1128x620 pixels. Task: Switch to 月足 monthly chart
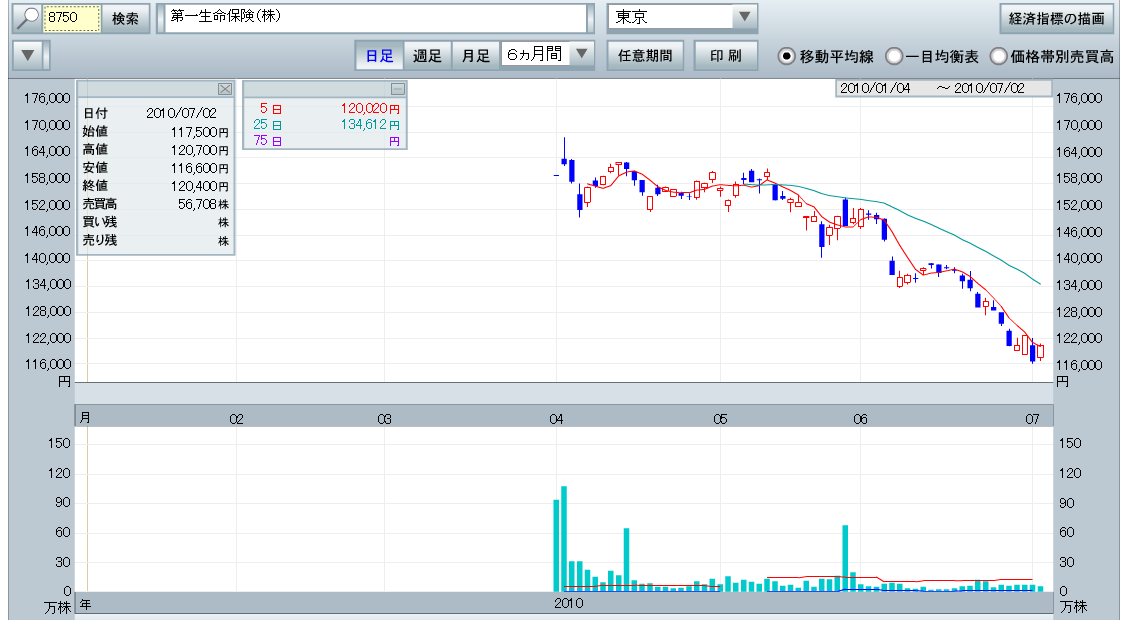pyautogui.click(x=475, y=56)
